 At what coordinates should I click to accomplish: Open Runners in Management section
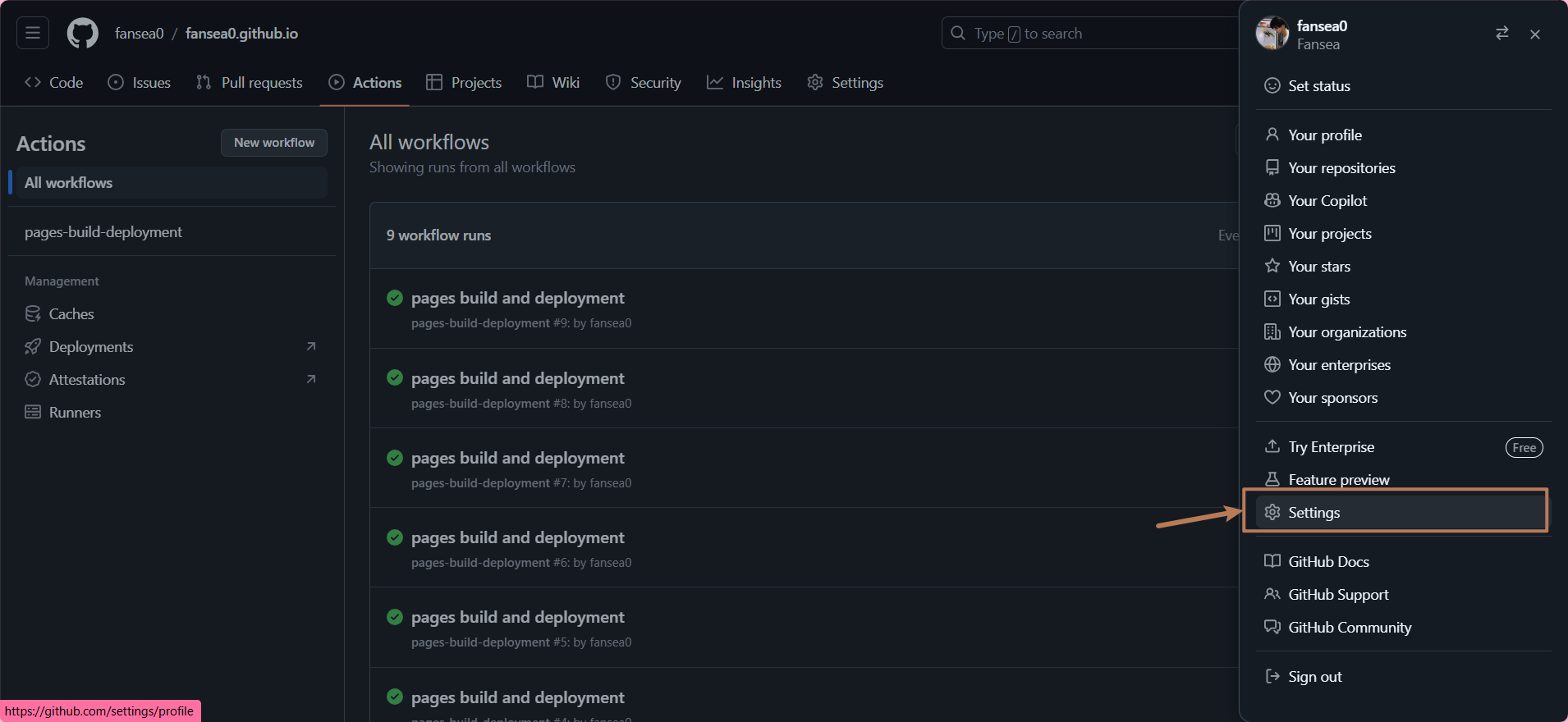(74, 413)
